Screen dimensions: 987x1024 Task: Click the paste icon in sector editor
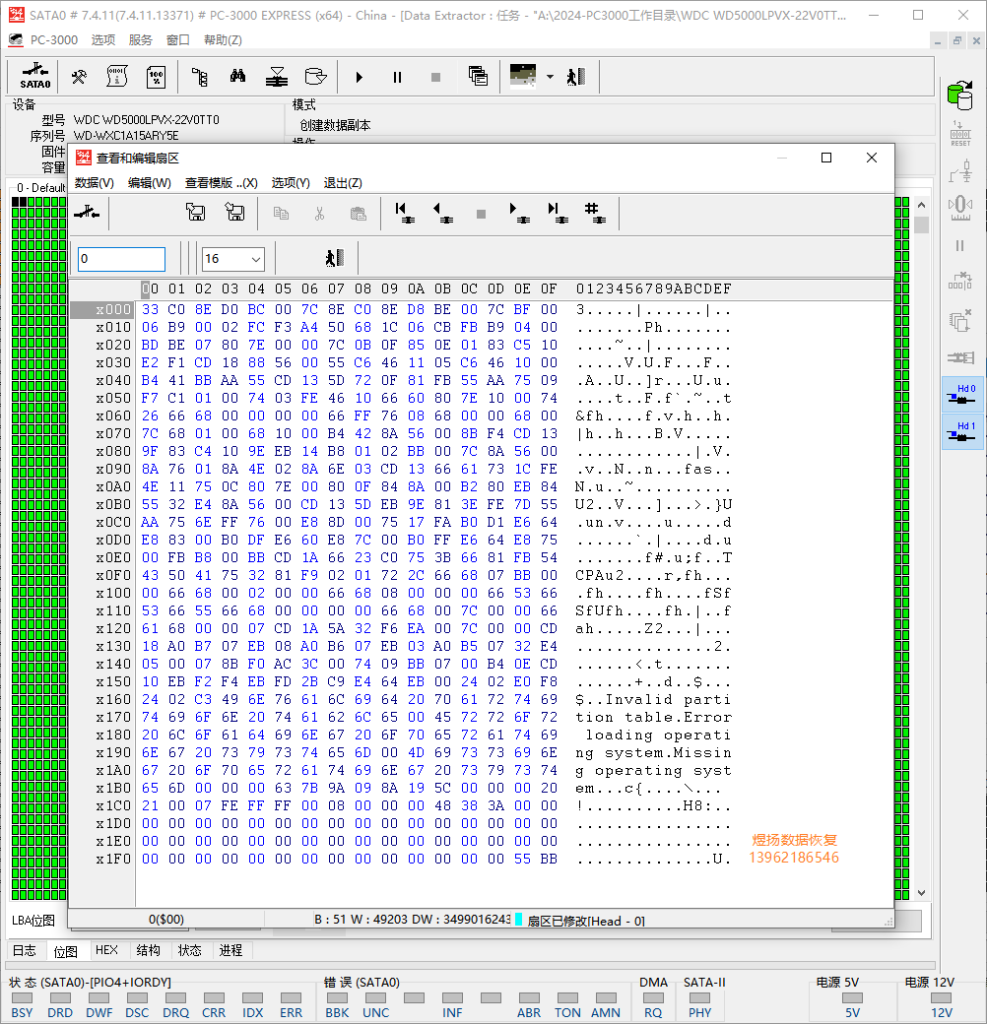358,214
